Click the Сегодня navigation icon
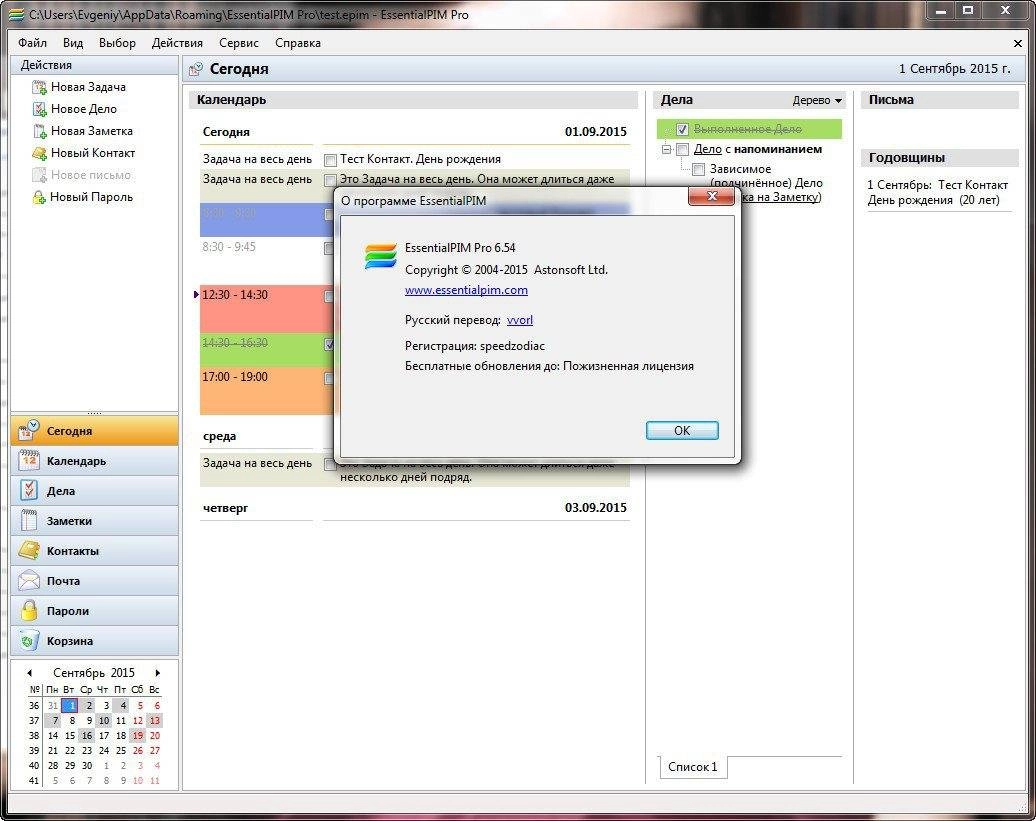 (x=29, y=431)
